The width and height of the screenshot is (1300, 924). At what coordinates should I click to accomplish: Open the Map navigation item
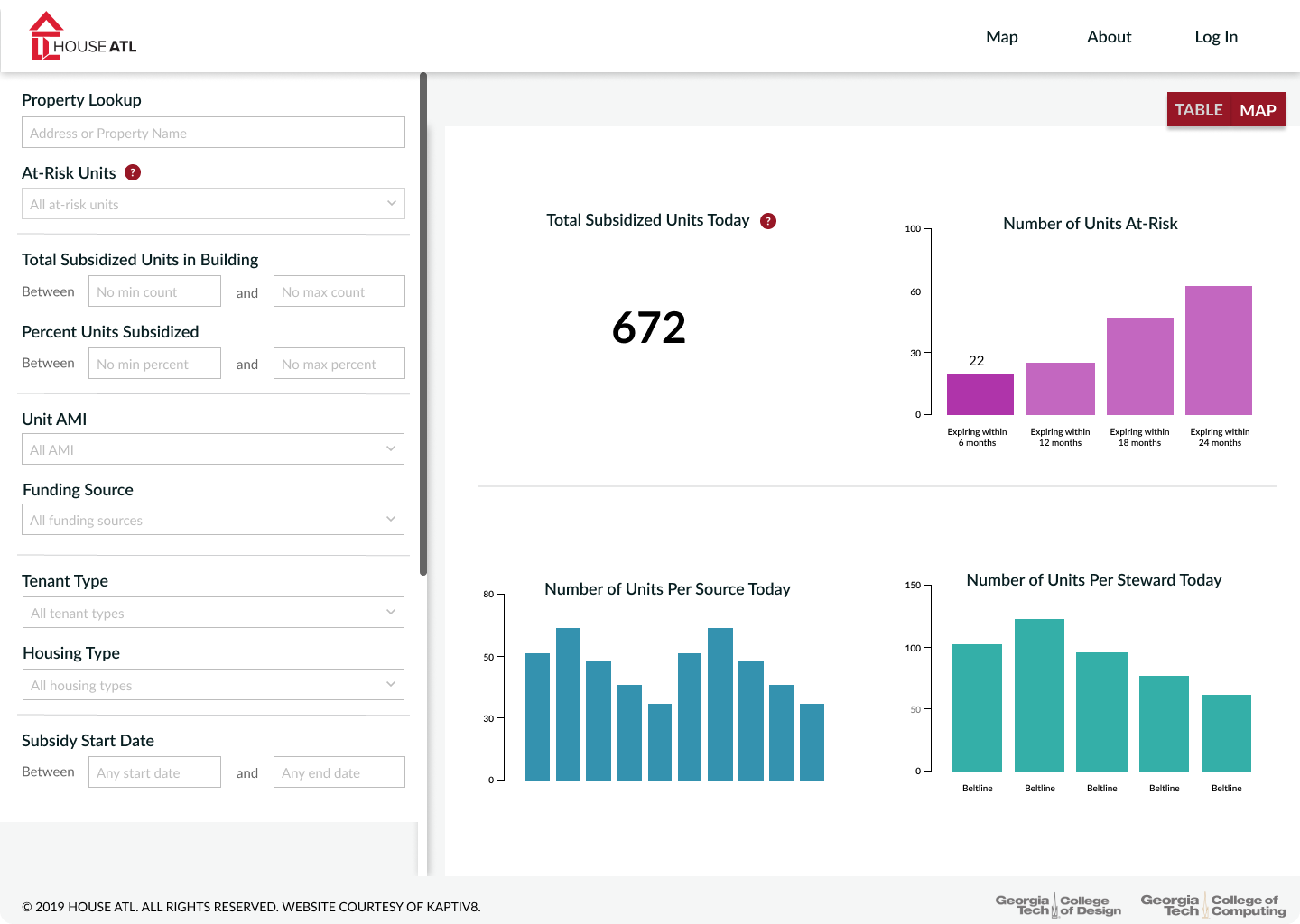[1002, 37]
